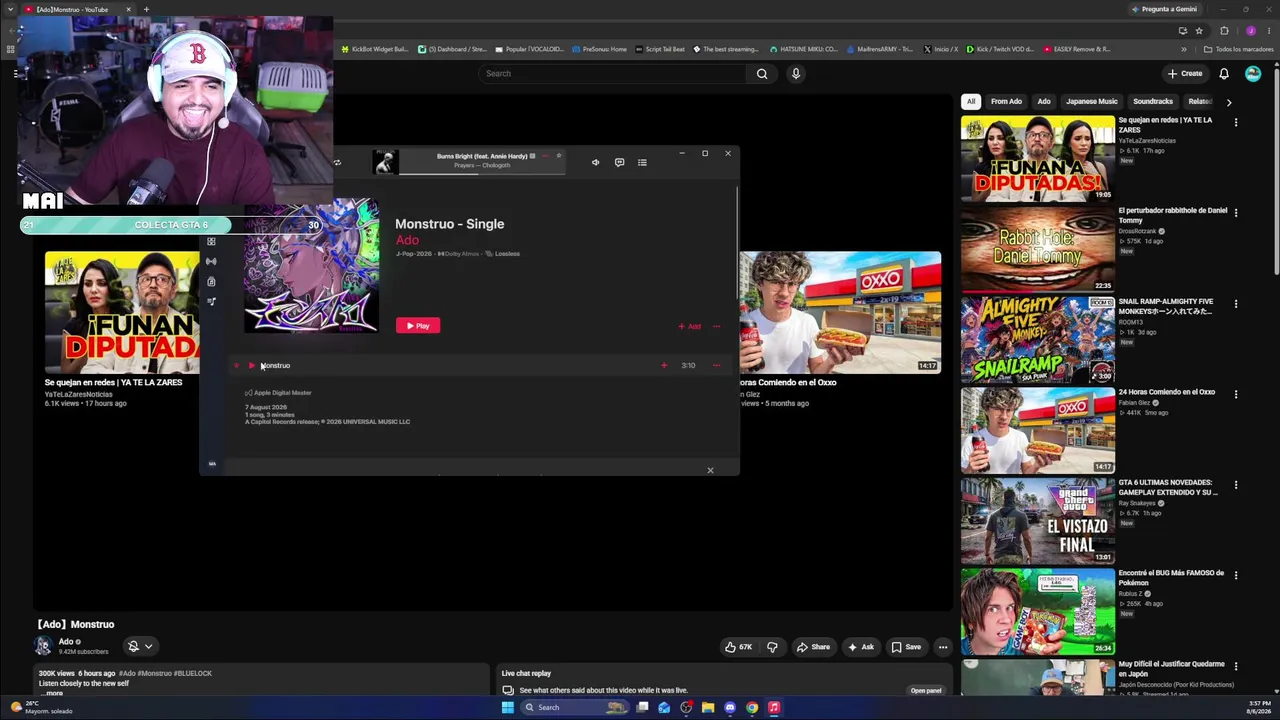This screenshot has height=720, width=1280.
Task: Open YouTube notifications bell
Action: coord(1224,73)
